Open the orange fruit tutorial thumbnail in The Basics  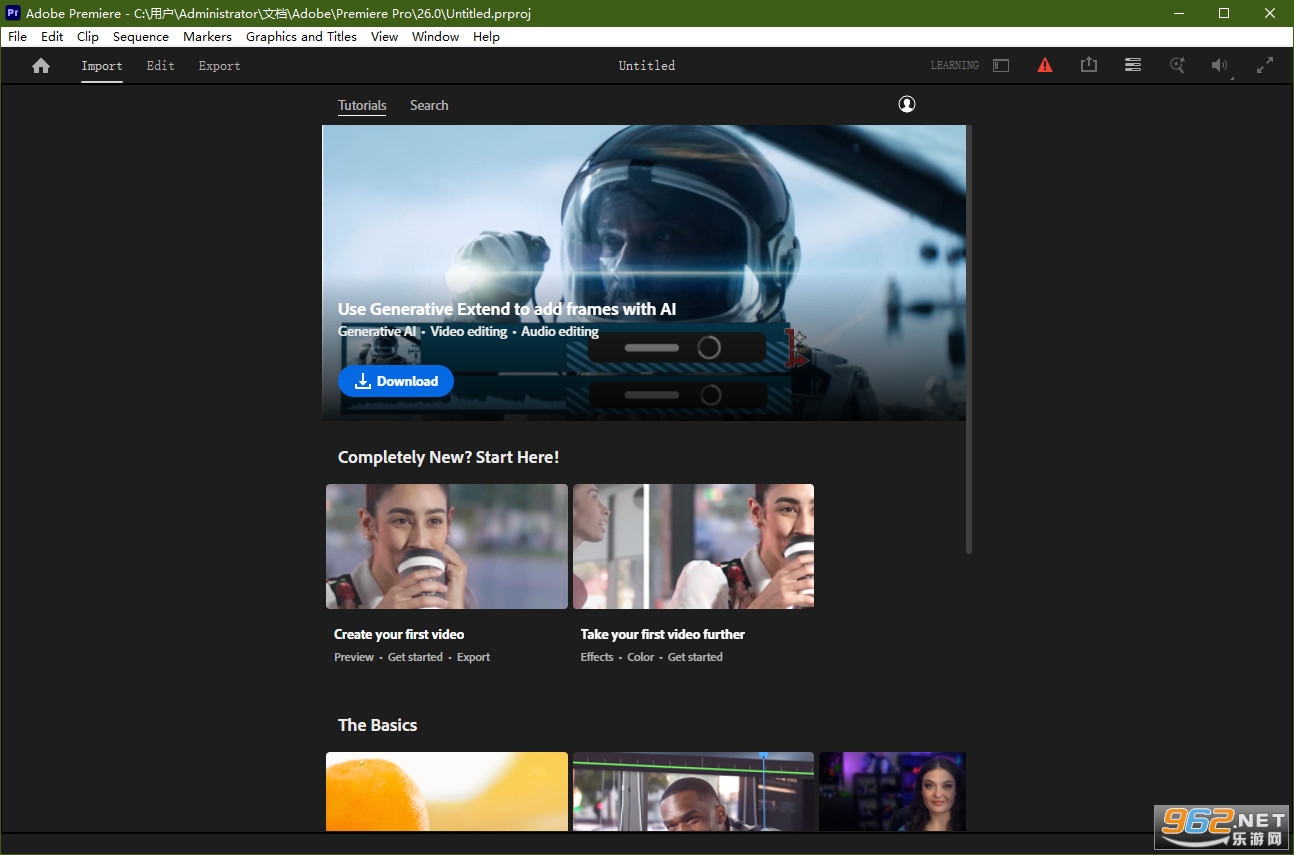[447, 792]
